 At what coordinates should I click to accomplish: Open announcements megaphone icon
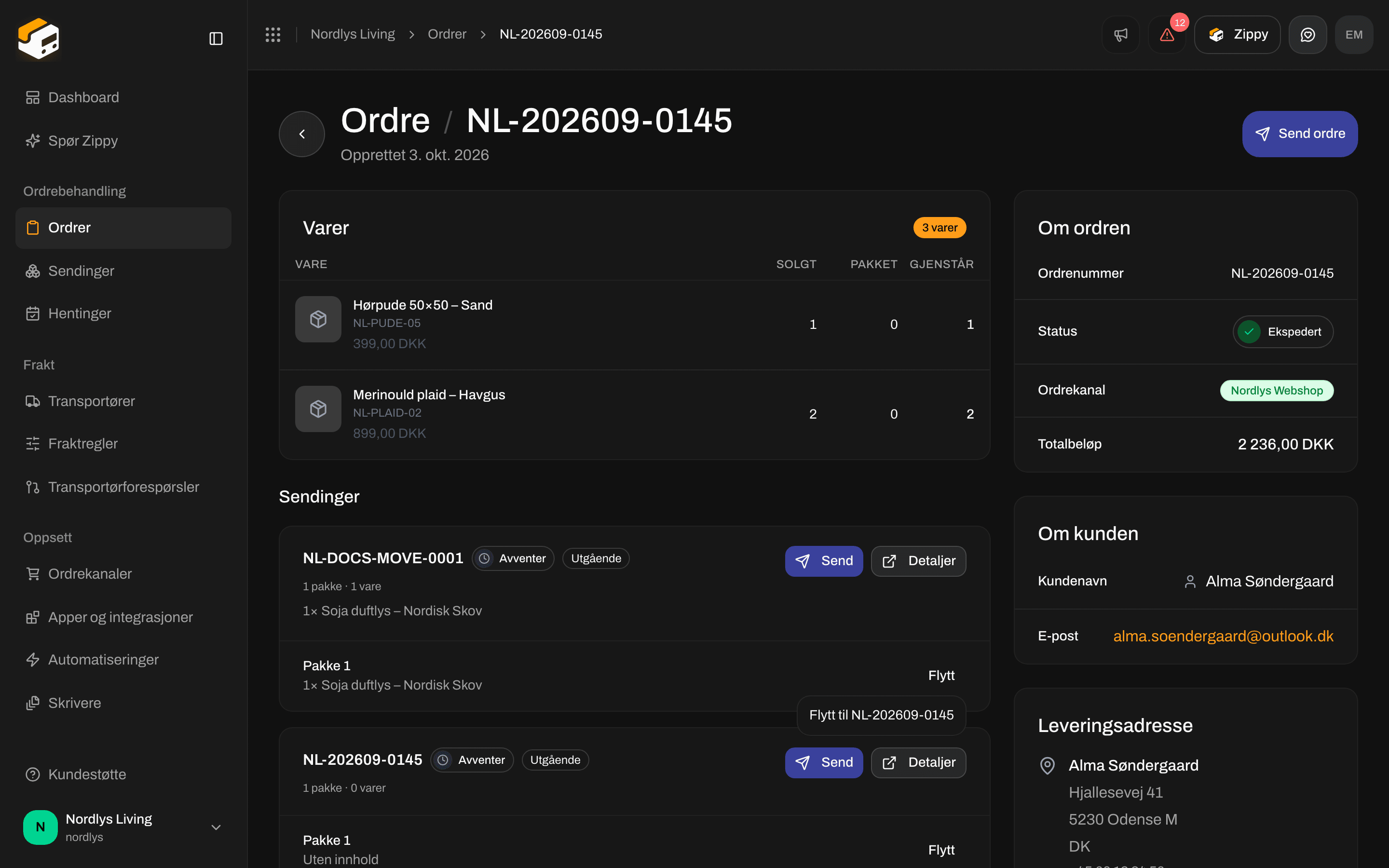[x=1120, y=34]
